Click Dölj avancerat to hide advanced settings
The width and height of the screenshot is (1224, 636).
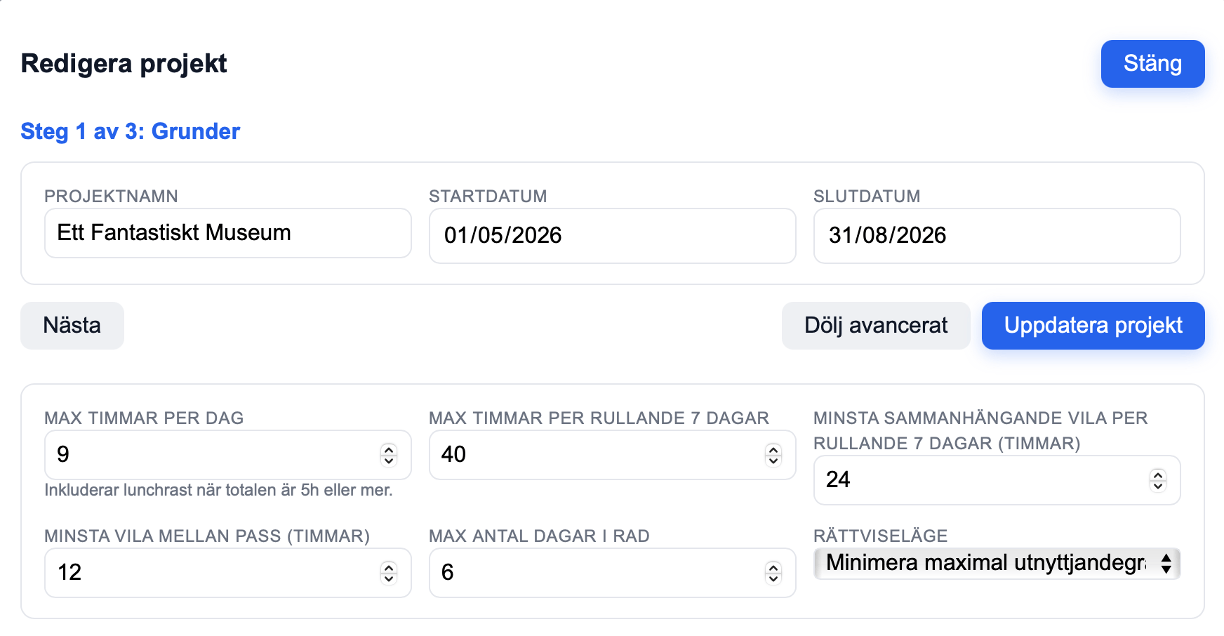coord(875,325)
